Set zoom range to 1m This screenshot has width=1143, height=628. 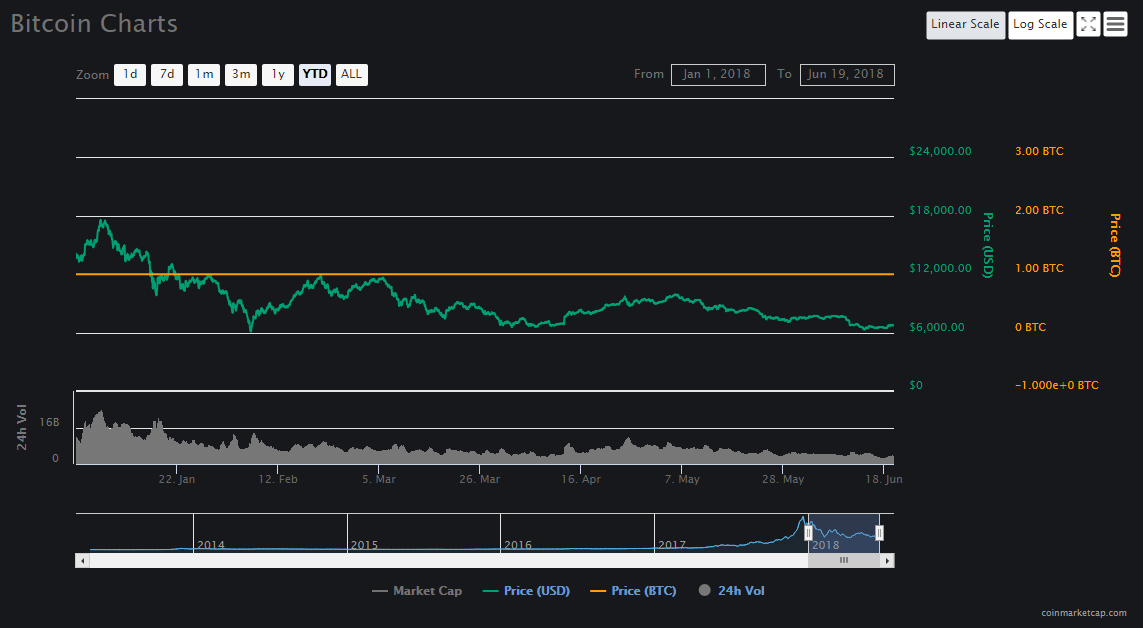[204, 74]
